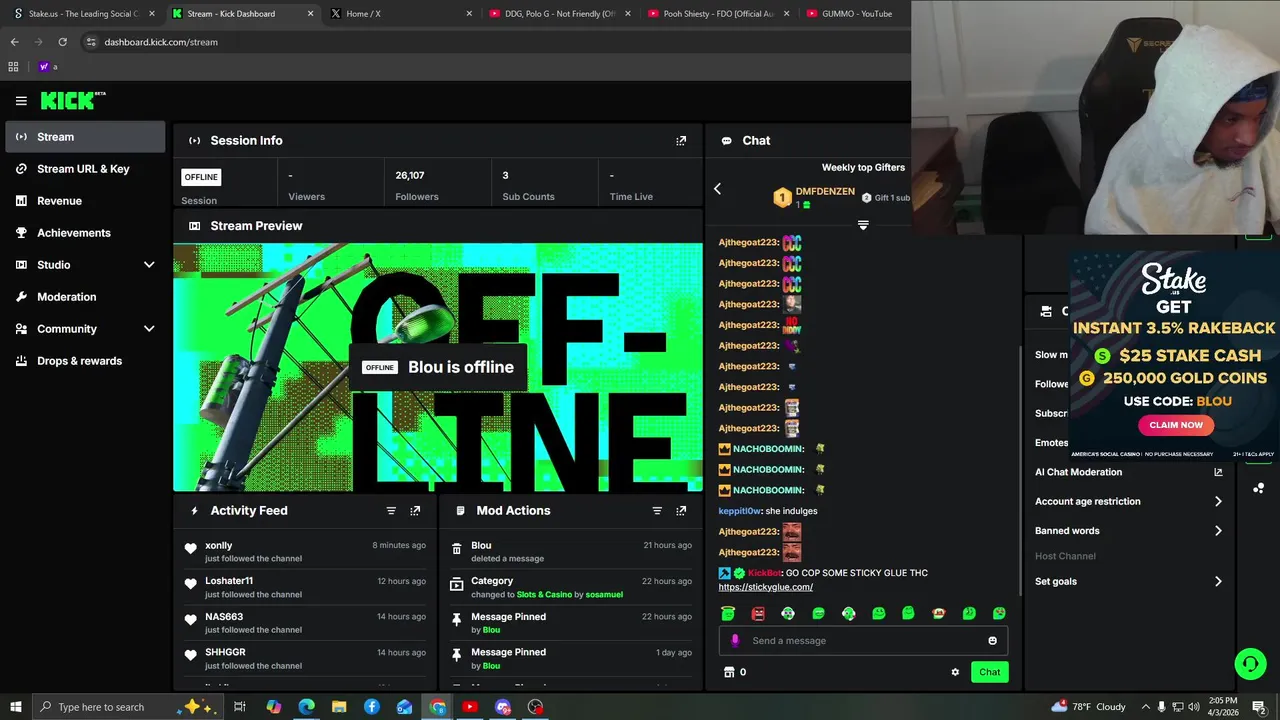Switch to GUMMO YouTube tab

pyautogui.click(x=854, y=14)
